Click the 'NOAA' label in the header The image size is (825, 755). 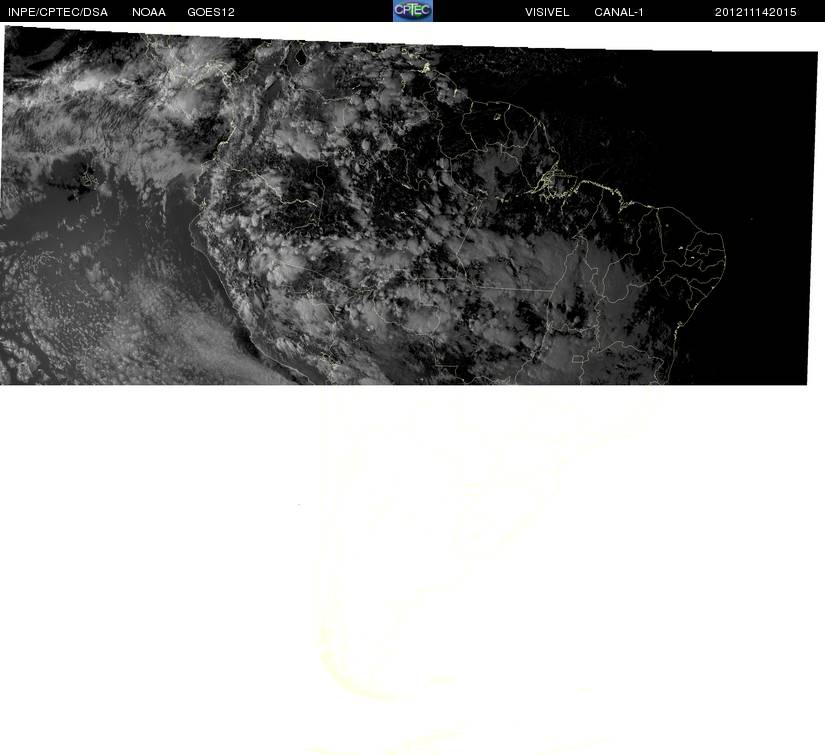coord(149,12)
